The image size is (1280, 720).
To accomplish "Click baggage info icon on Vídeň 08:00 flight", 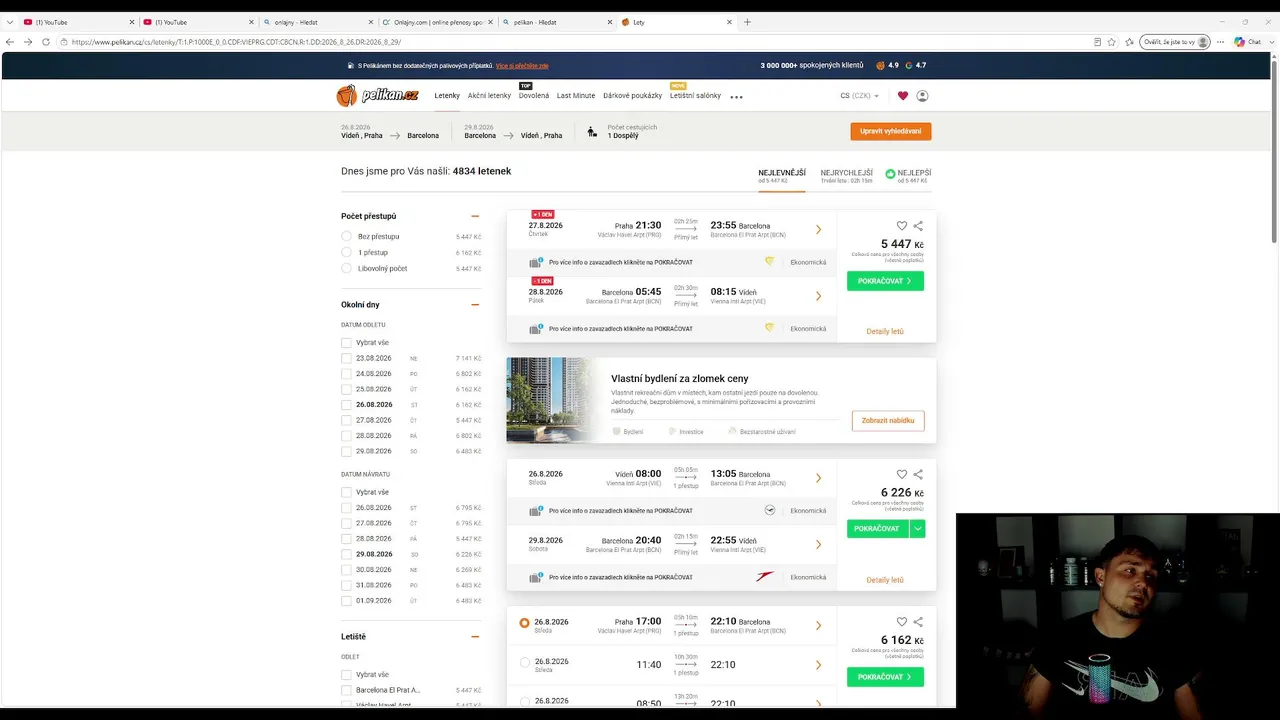I will 536,511.
